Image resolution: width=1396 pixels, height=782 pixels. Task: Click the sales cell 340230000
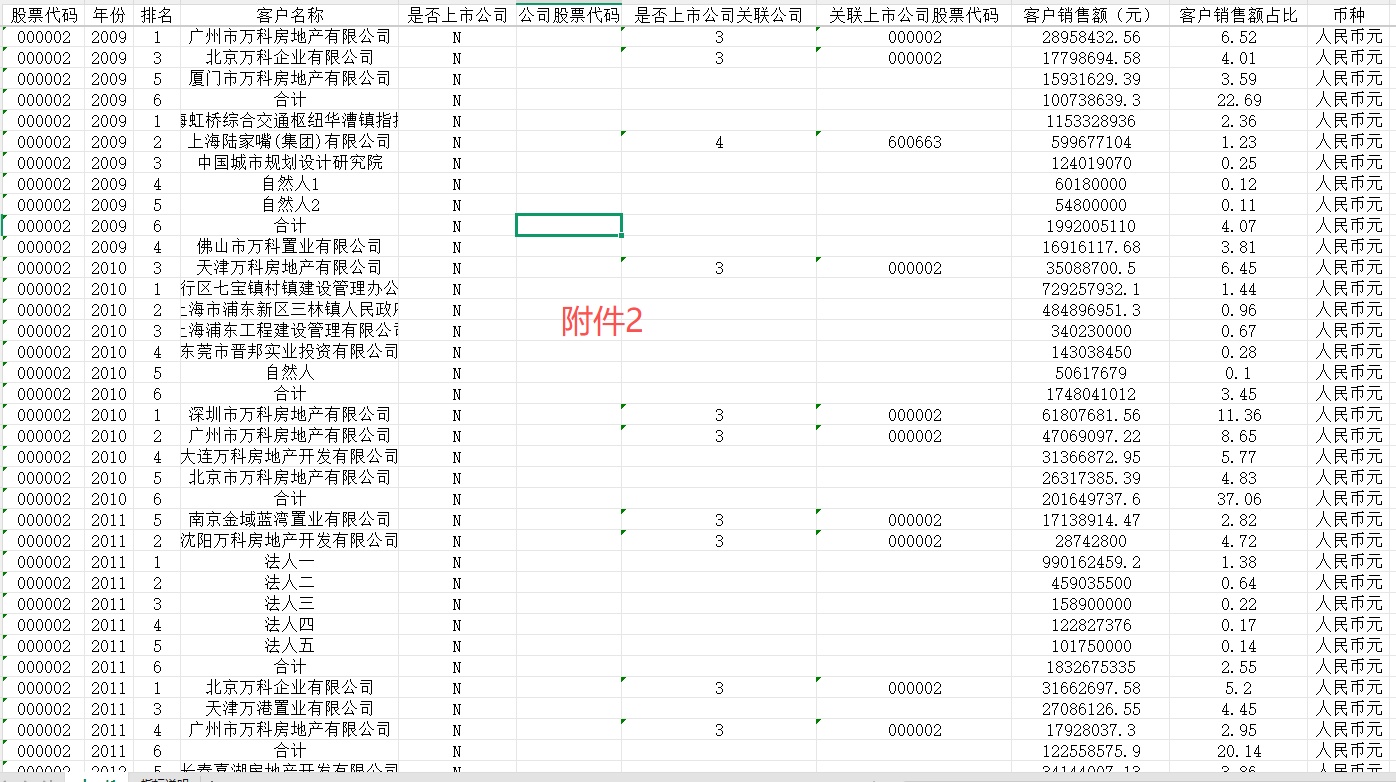pyautogui.click(x=1089, y=331)
